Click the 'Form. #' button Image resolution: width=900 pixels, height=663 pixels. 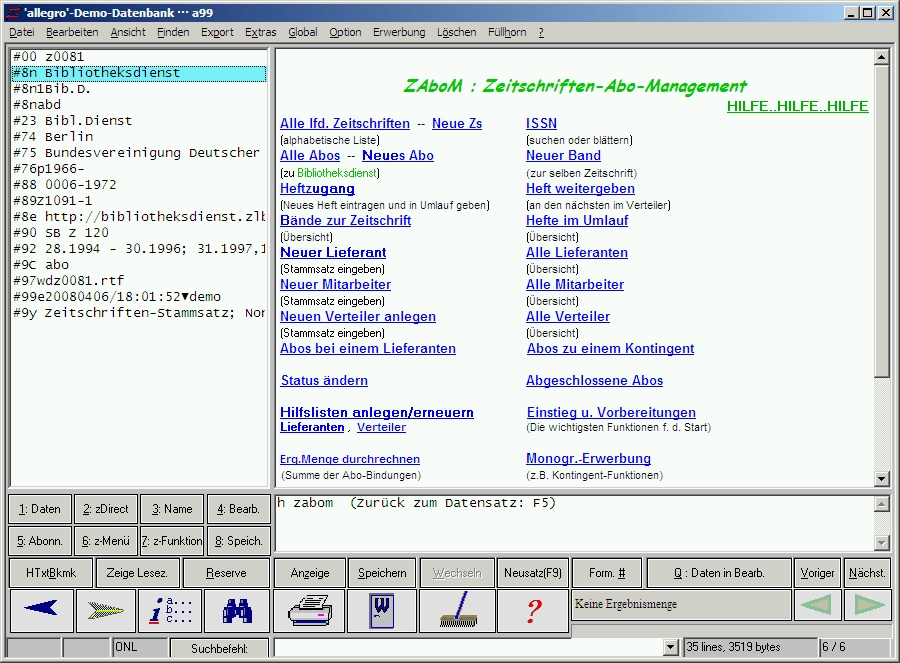[x=607, y=573]
